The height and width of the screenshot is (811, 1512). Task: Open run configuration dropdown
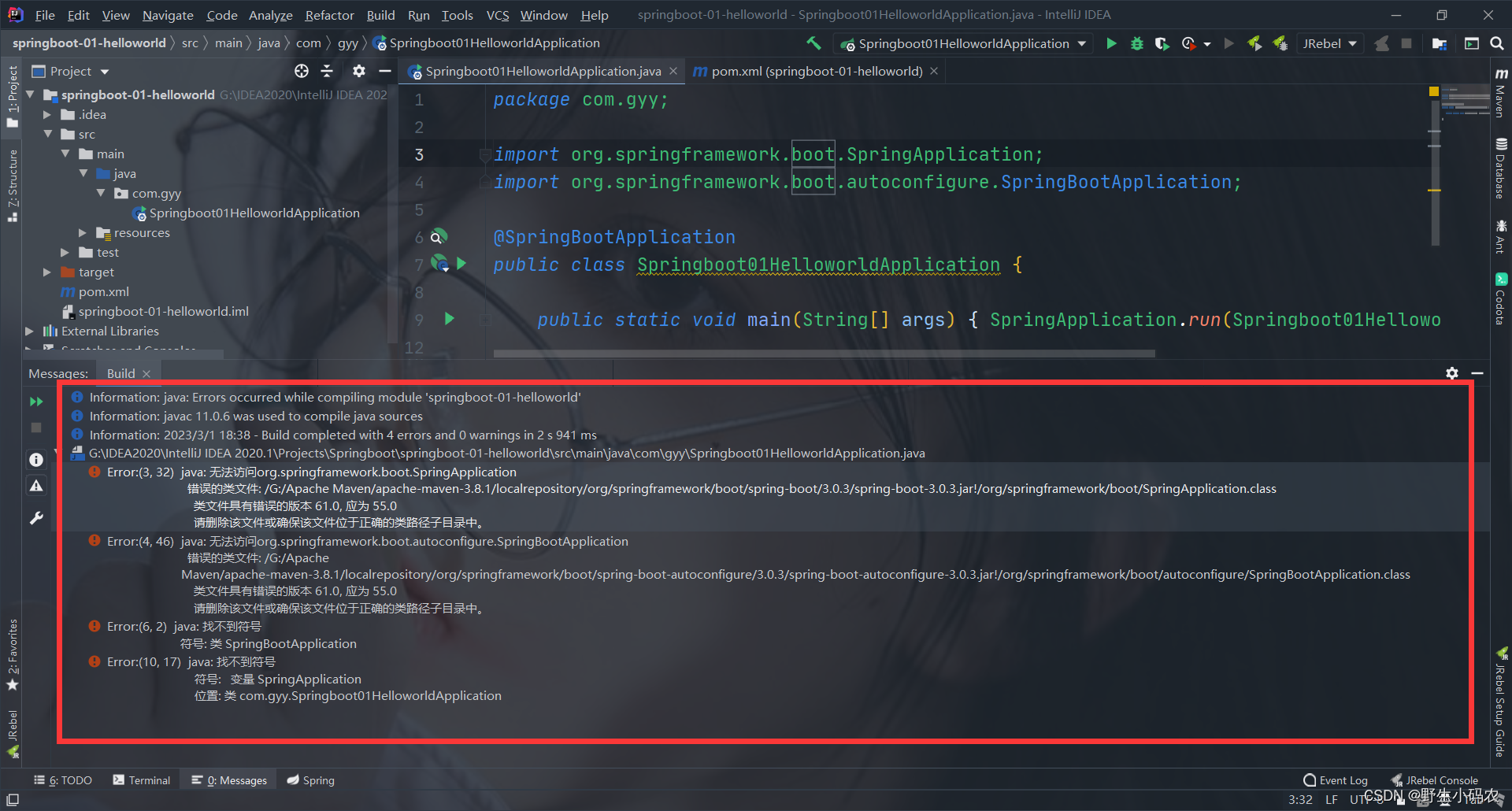click(x=963, y=43)
